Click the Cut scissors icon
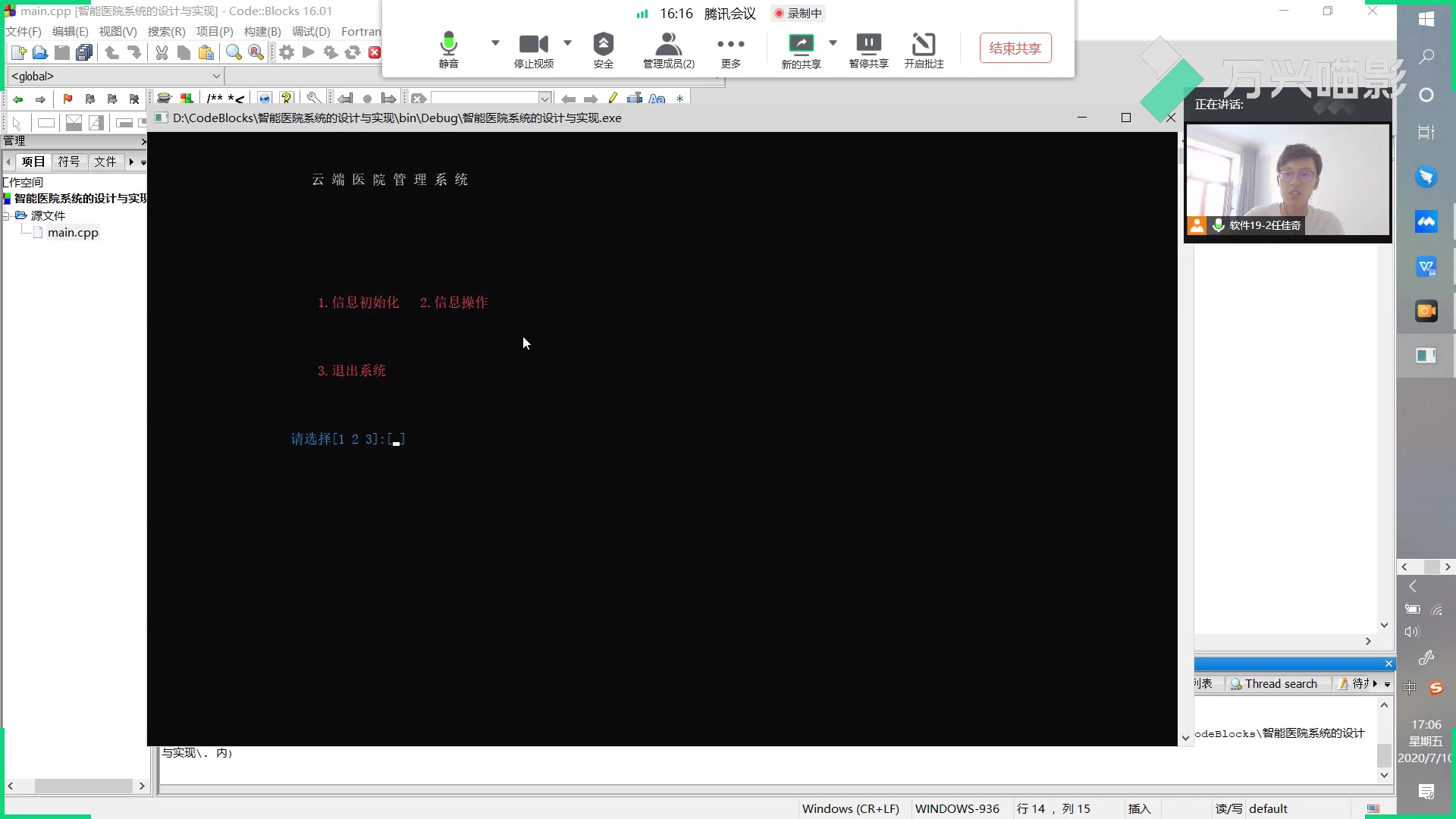This screenshot has height=819, width=1456. [162, 52]
